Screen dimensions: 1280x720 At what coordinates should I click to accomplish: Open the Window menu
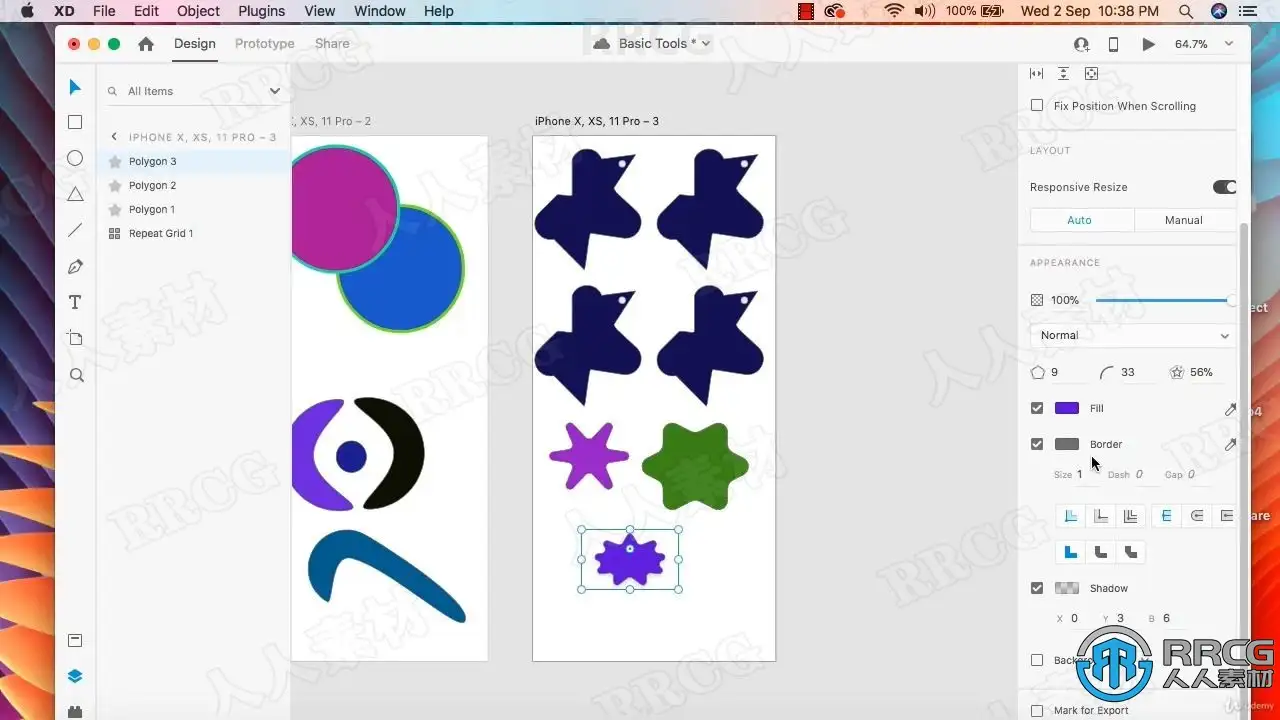coord(380,11)
